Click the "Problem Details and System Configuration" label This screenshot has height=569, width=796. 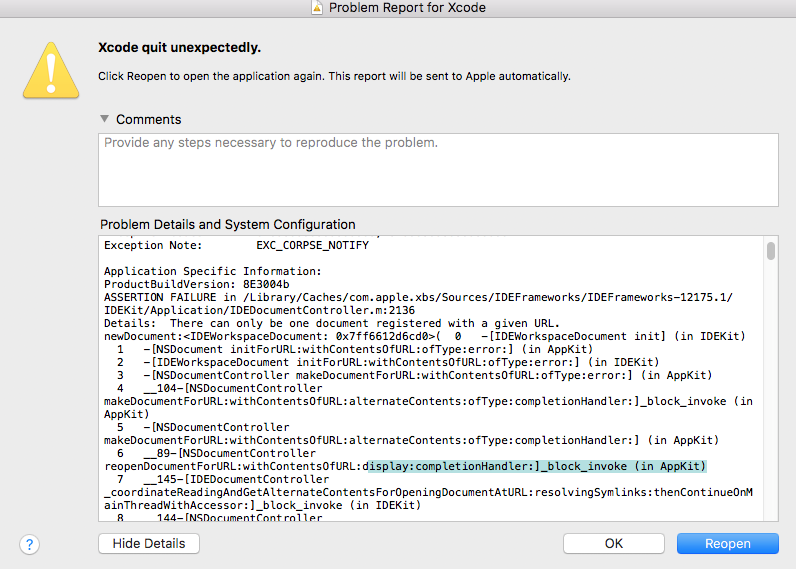click(228, 224)
